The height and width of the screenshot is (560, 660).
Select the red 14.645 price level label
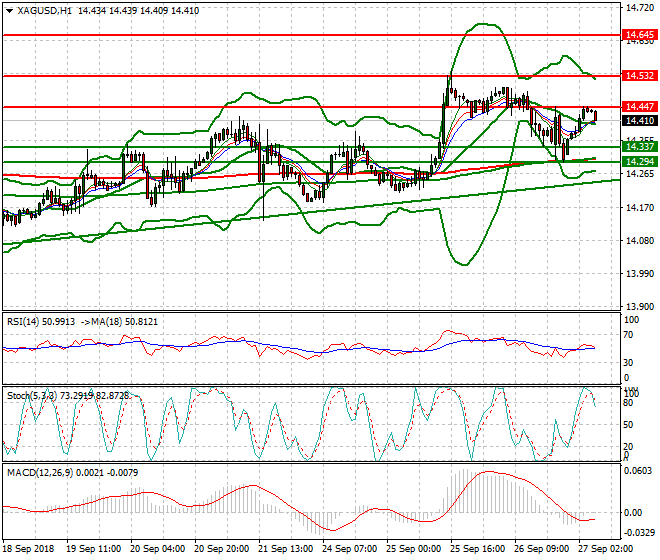point(639,35)
